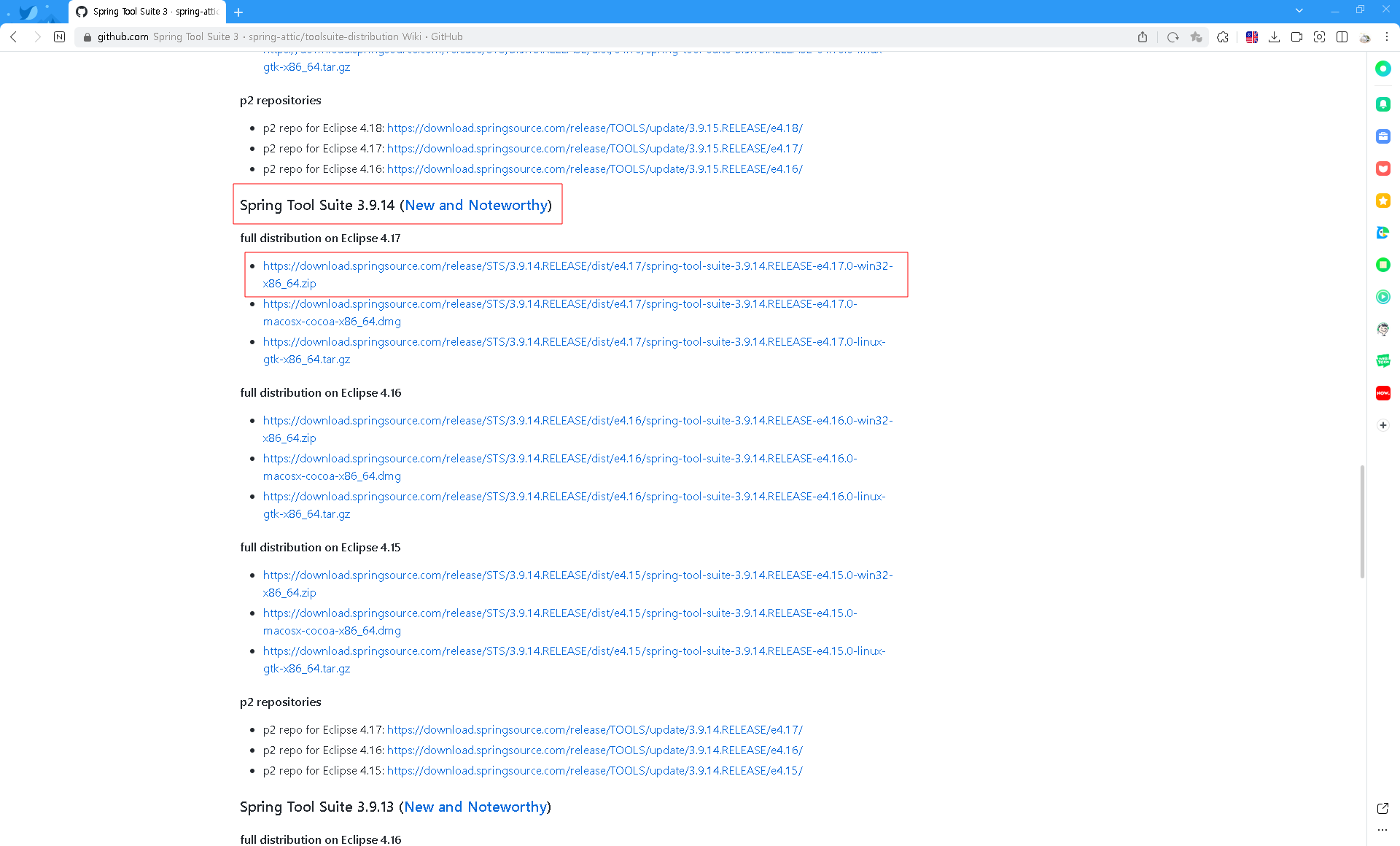The width and height of the screenshot is (1400, 846).
Task: Toggle the split view panel icon
Action: point(1342,37)
